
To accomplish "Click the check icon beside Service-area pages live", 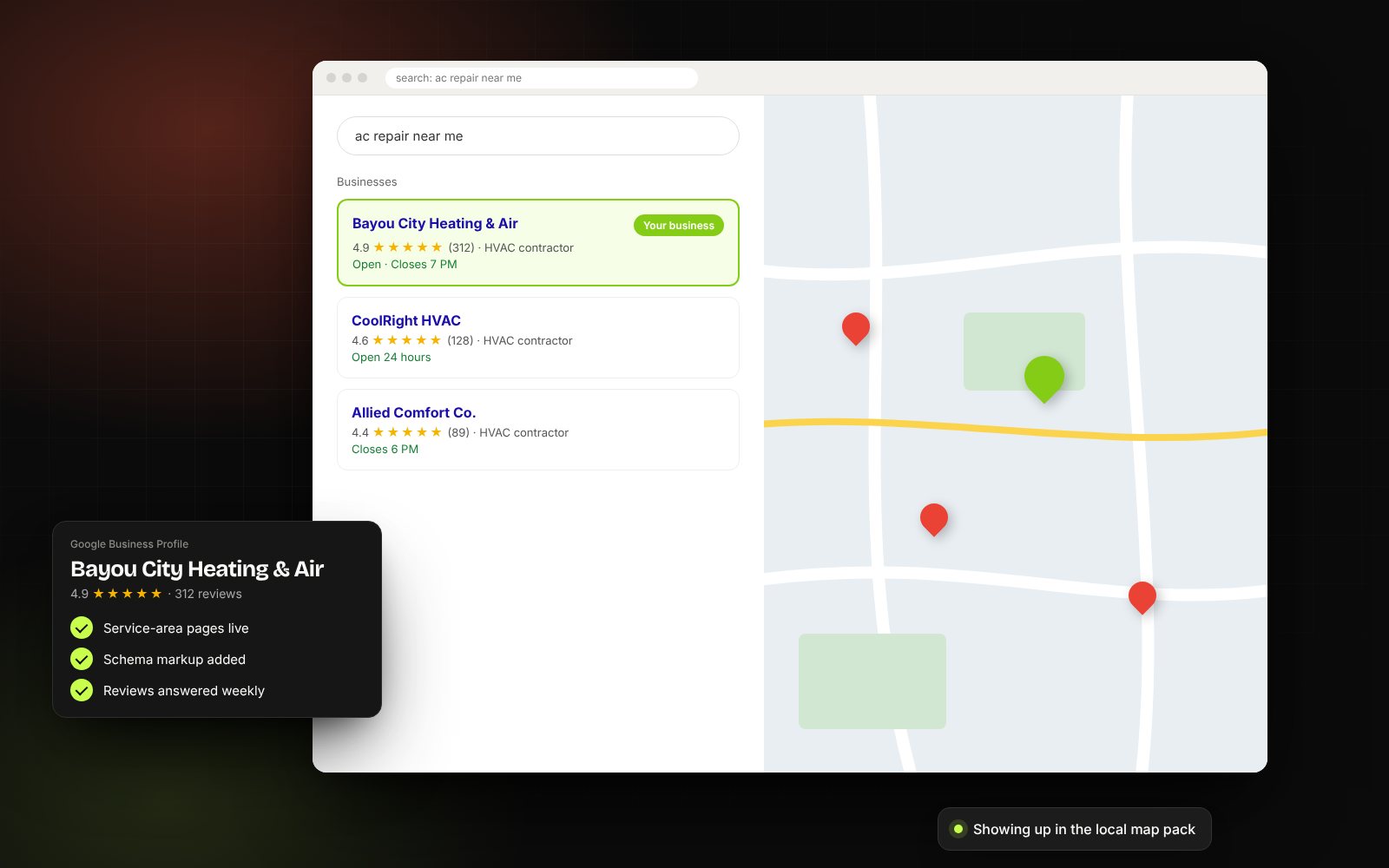I will tap(82, 628).
